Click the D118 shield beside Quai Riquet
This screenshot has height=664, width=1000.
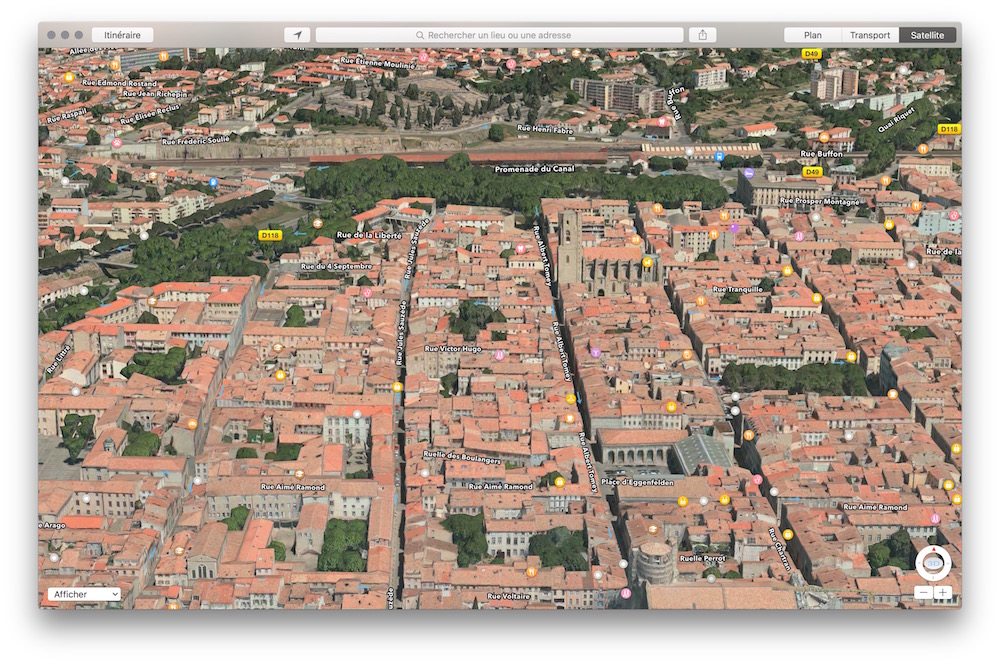click(949, 129)
